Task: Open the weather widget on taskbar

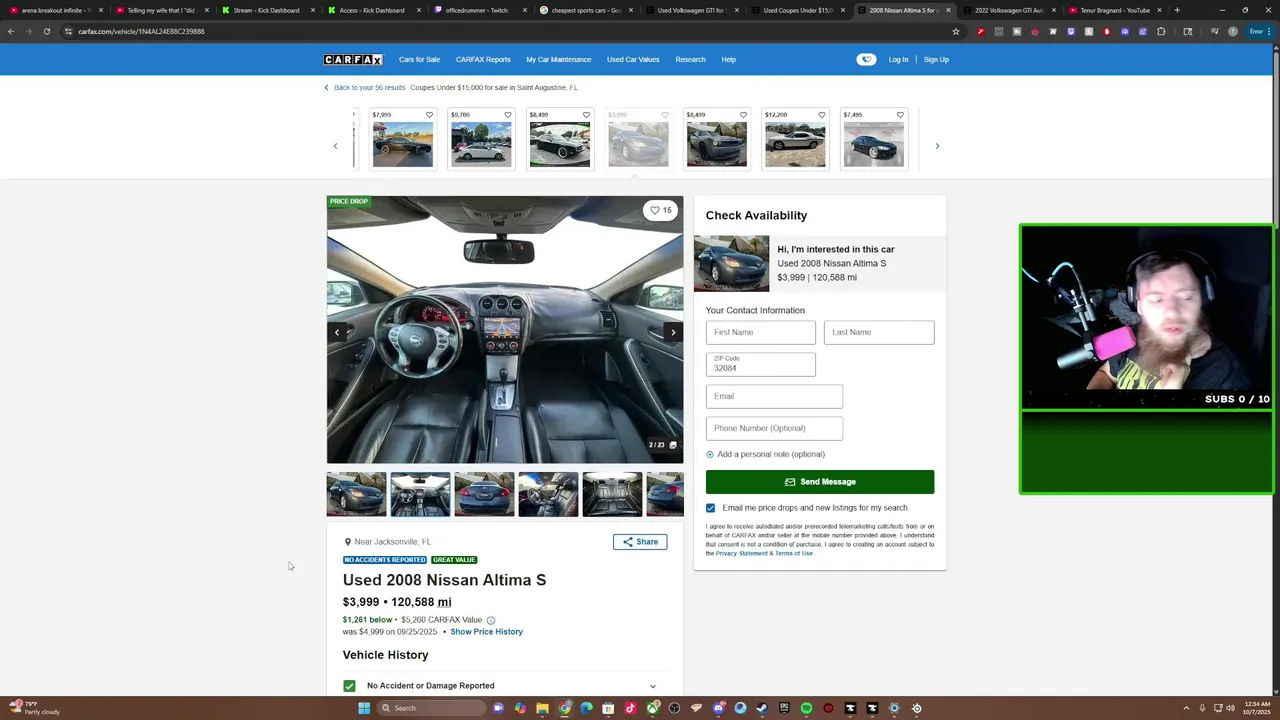Action: pyautogui.click(x=35, y=708)
